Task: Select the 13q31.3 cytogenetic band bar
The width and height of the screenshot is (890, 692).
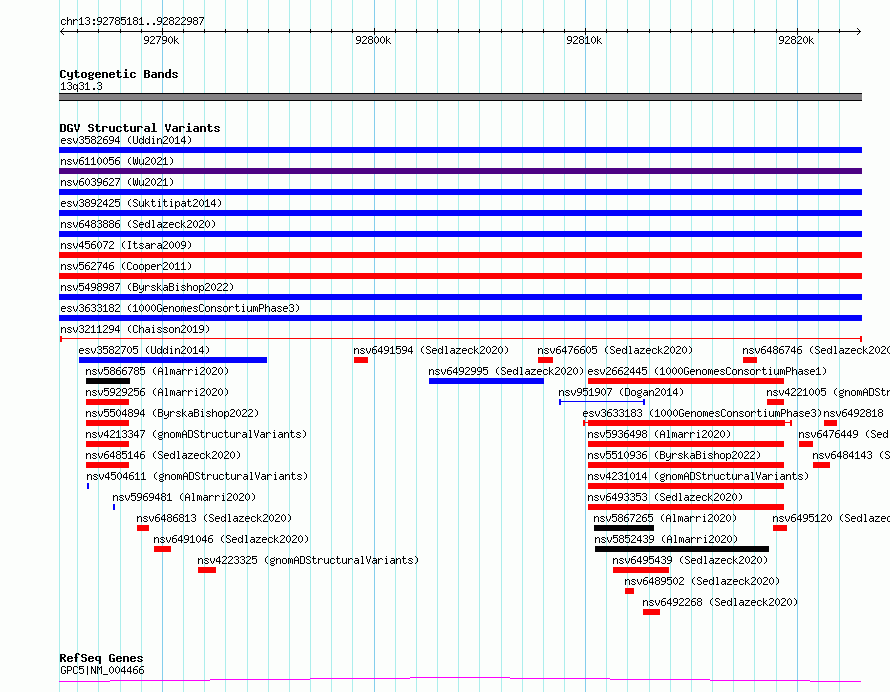Action: pyautogui.click(x=460, y=97)
